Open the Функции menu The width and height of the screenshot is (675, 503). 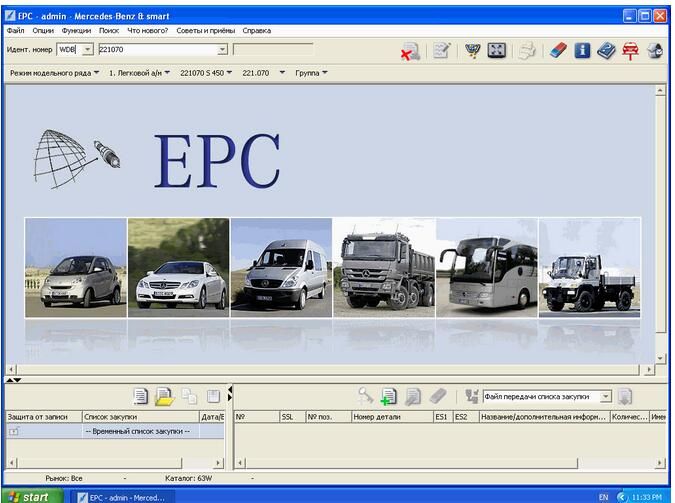[x=76, y=31]
